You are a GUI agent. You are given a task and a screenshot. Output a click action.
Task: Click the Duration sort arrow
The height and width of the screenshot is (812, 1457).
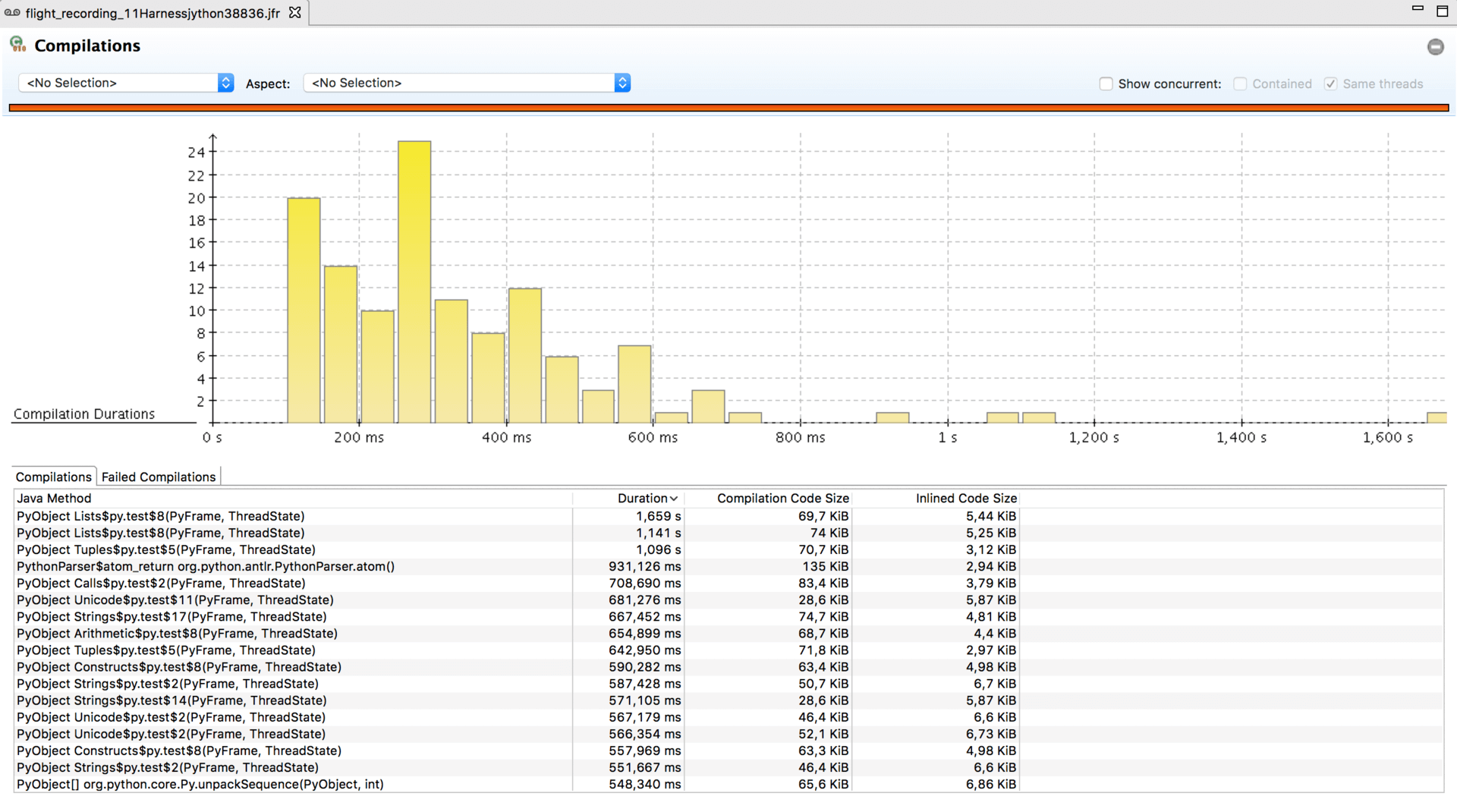(x=674, y=499)
